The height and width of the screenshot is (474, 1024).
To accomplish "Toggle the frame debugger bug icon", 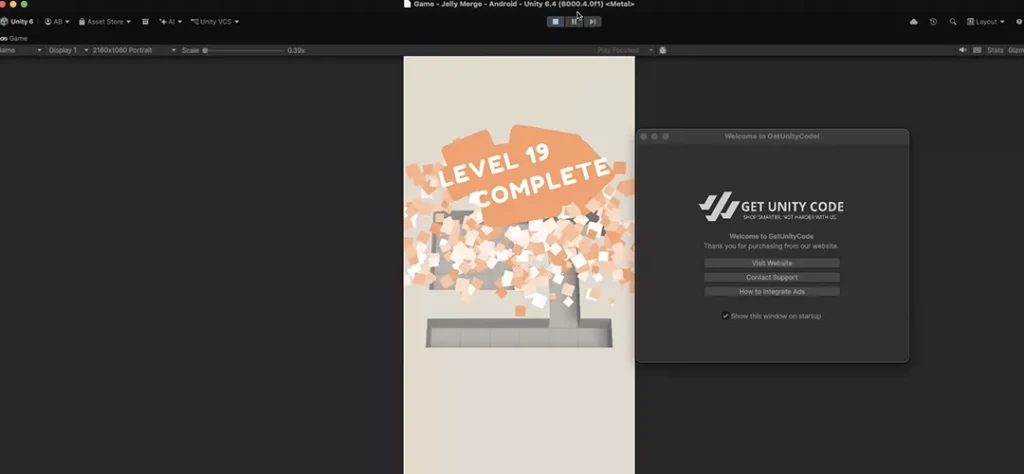I will tap(663, 50).
